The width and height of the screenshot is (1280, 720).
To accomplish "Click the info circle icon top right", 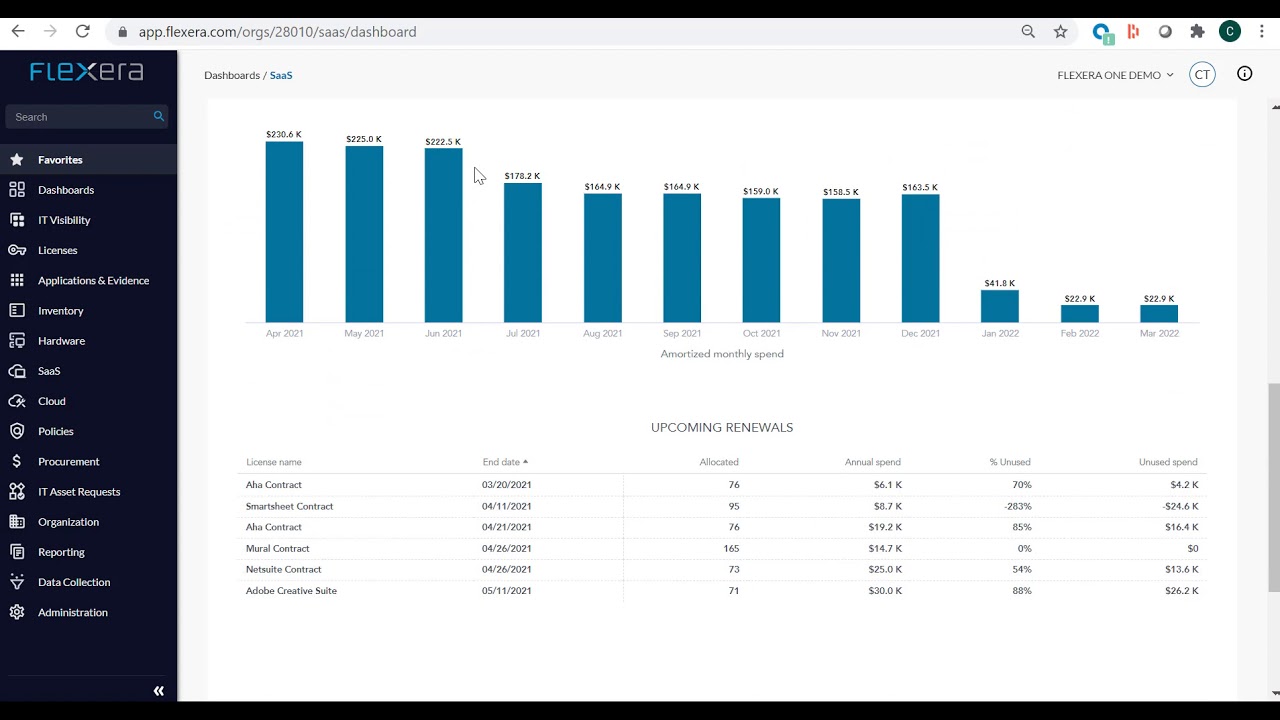I will coord(1245,74).
